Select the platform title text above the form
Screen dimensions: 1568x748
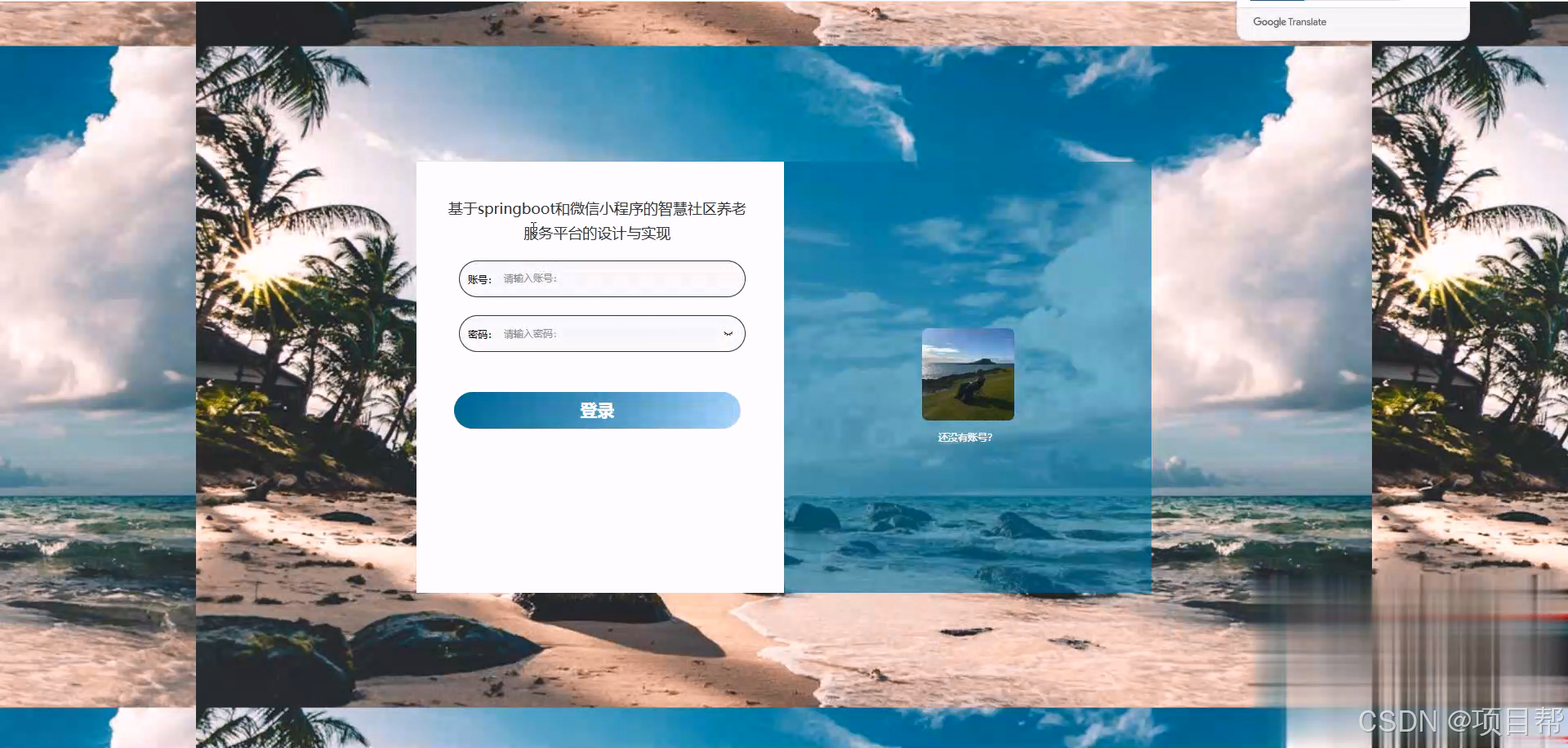click(599, 220)
